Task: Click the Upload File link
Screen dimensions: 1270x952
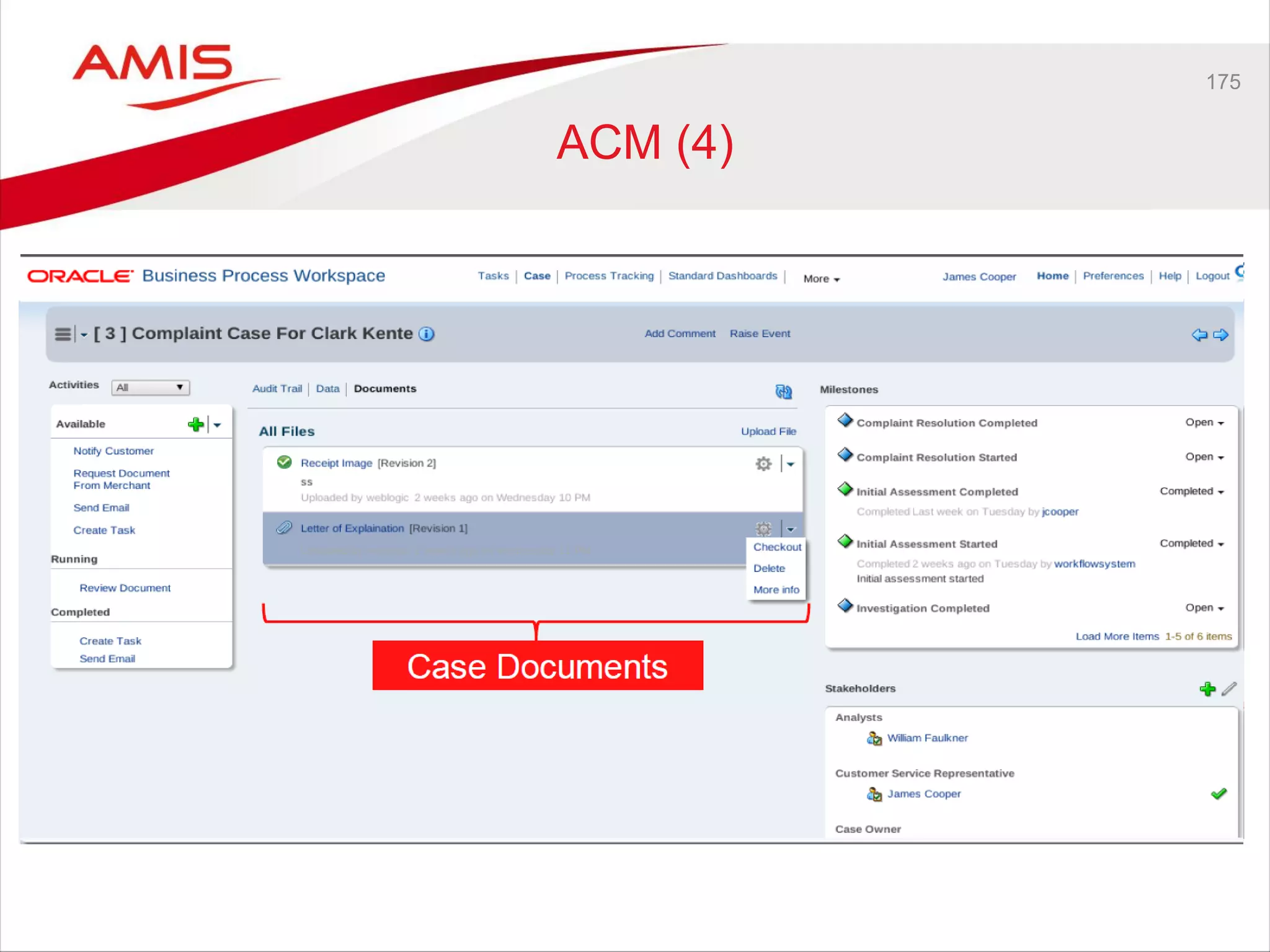Action: (x=768, y=431)
